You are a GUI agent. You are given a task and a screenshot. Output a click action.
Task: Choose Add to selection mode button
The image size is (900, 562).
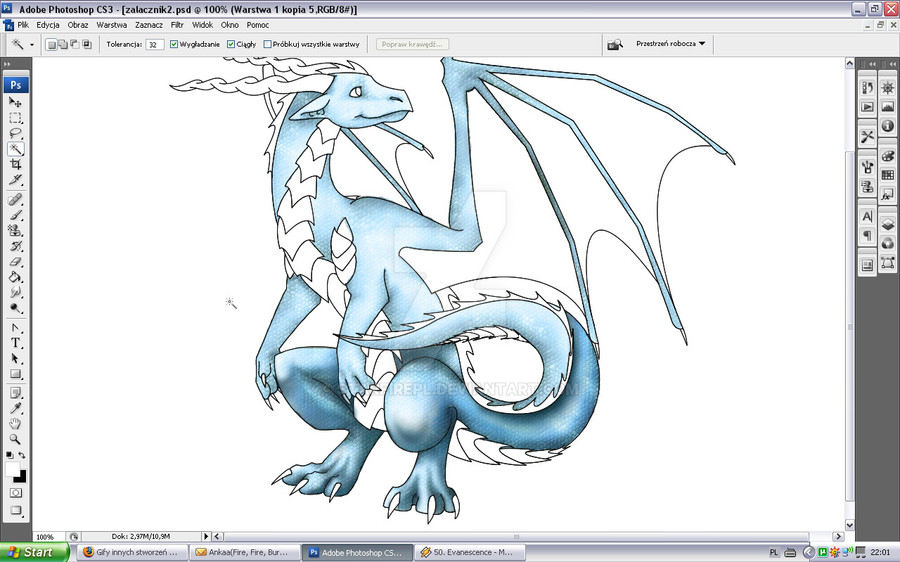(x=63, y=44)
